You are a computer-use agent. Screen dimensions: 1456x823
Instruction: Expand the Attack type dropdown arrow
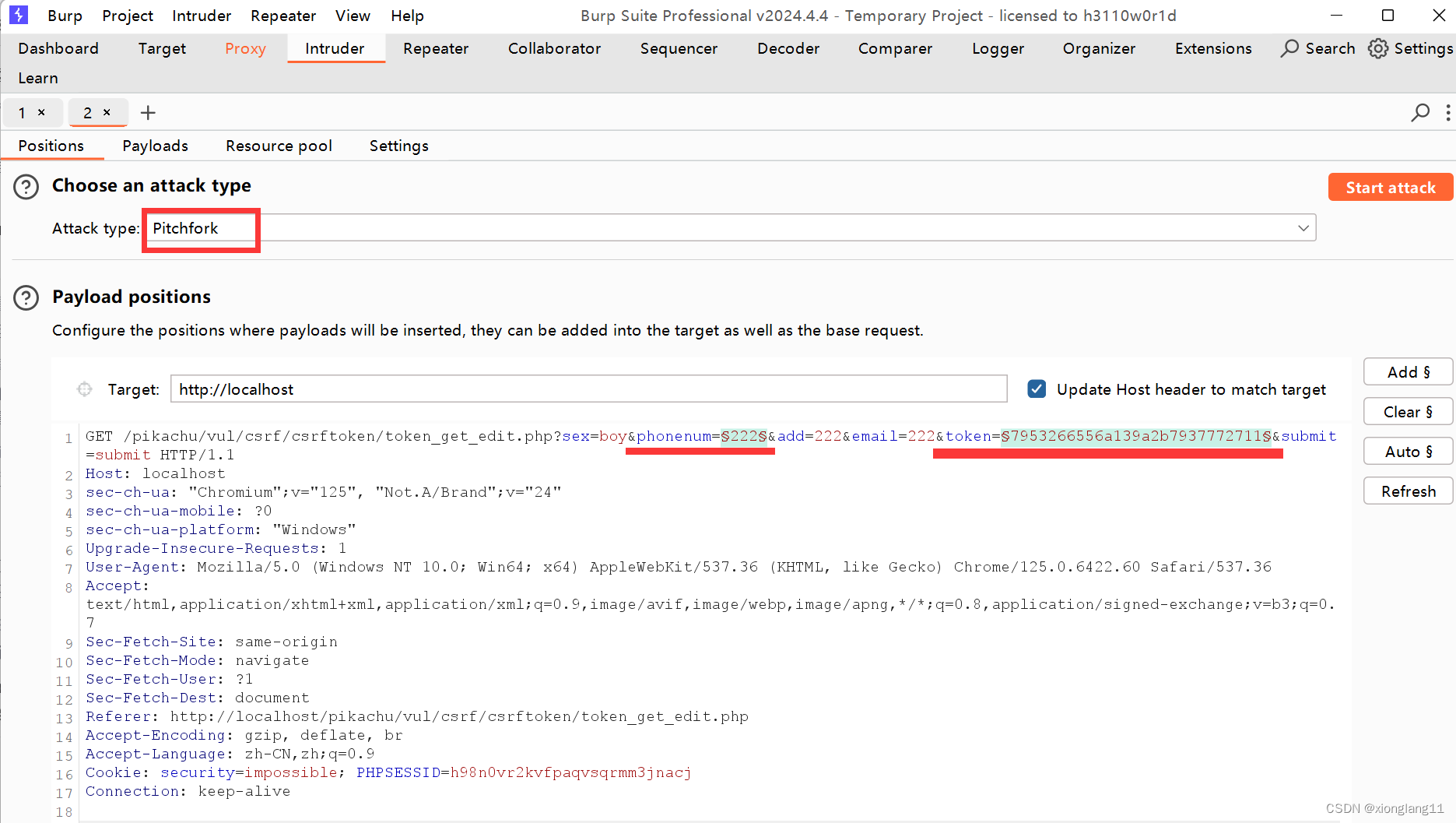click(1303, 228)
